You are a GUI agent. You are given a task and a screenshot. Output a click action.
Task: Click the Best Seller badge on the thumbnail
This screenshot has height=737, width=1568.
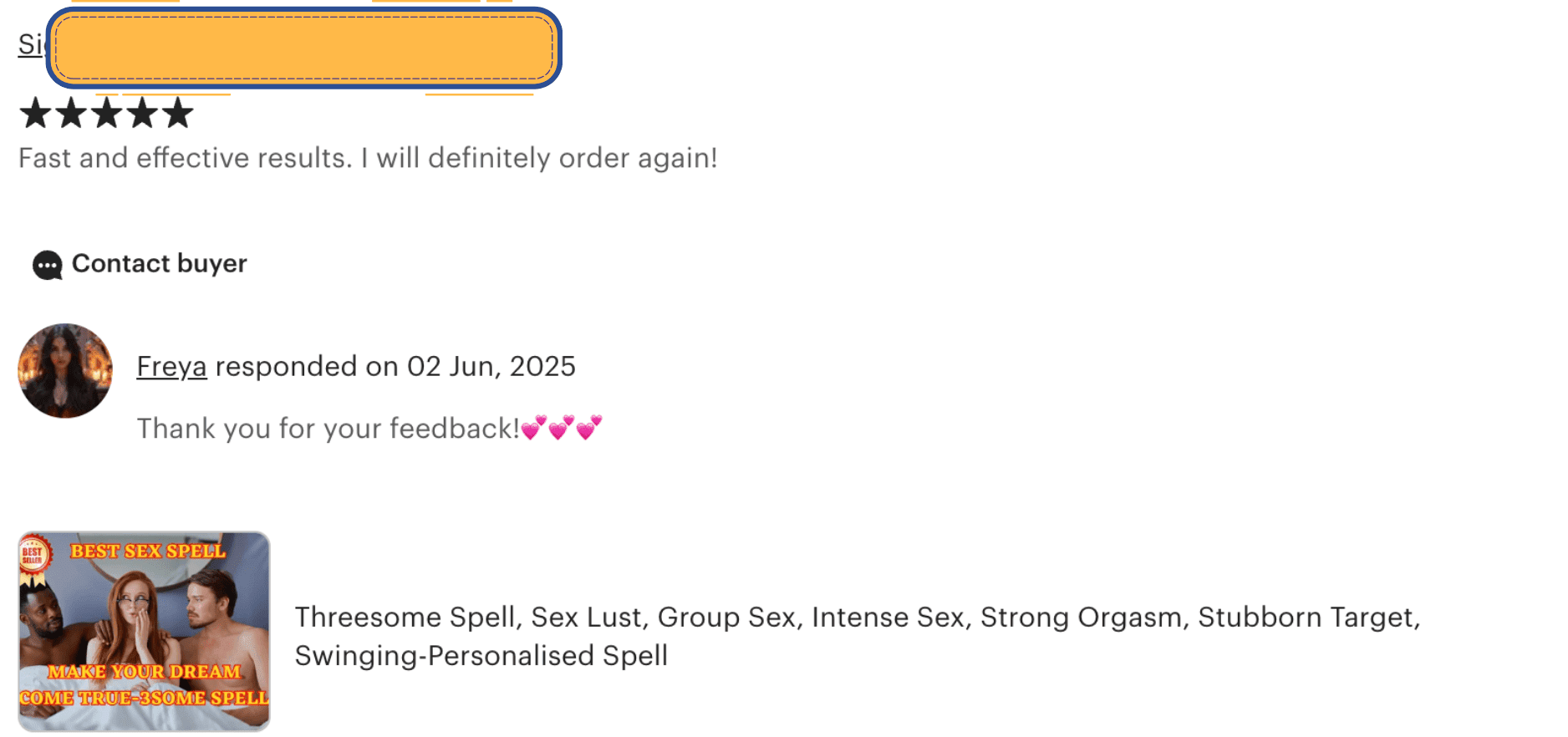point(33,555)
